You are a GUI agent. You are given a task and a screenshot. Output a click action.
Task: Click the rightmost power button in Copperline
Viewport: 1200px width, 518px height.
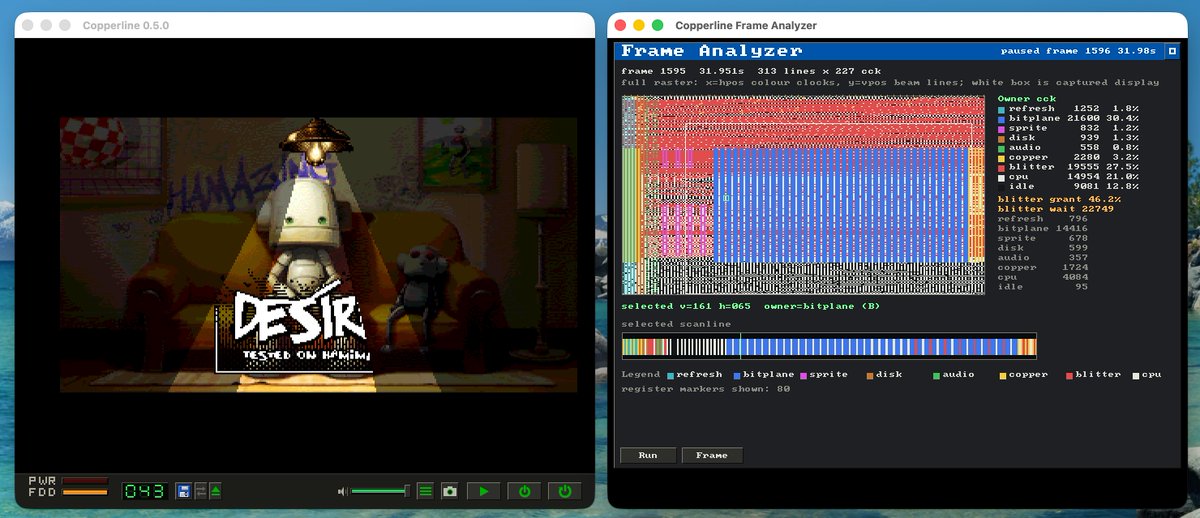[565, 491]
